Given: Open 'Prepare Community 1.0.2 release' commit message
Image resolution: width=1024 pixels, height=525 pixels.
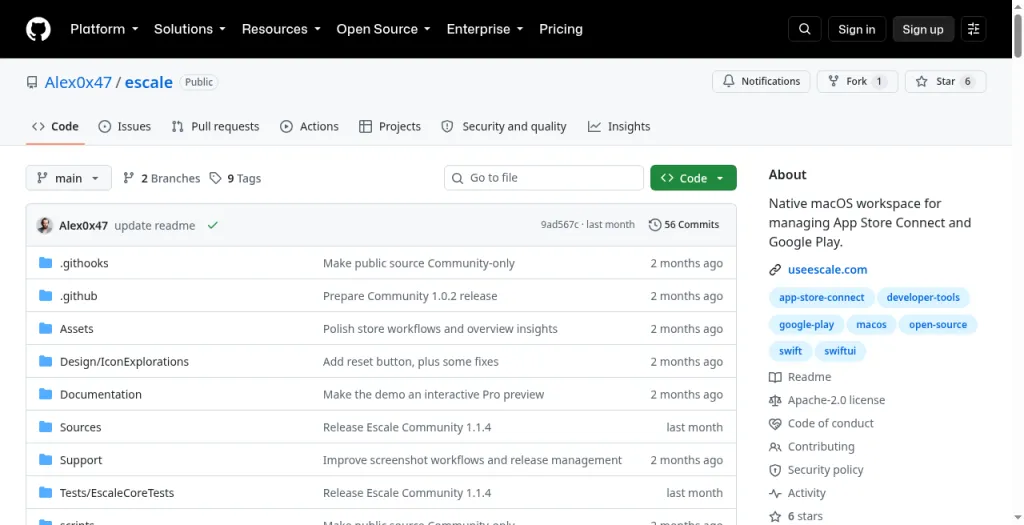Looking at the screenshot, I should 410,296.
